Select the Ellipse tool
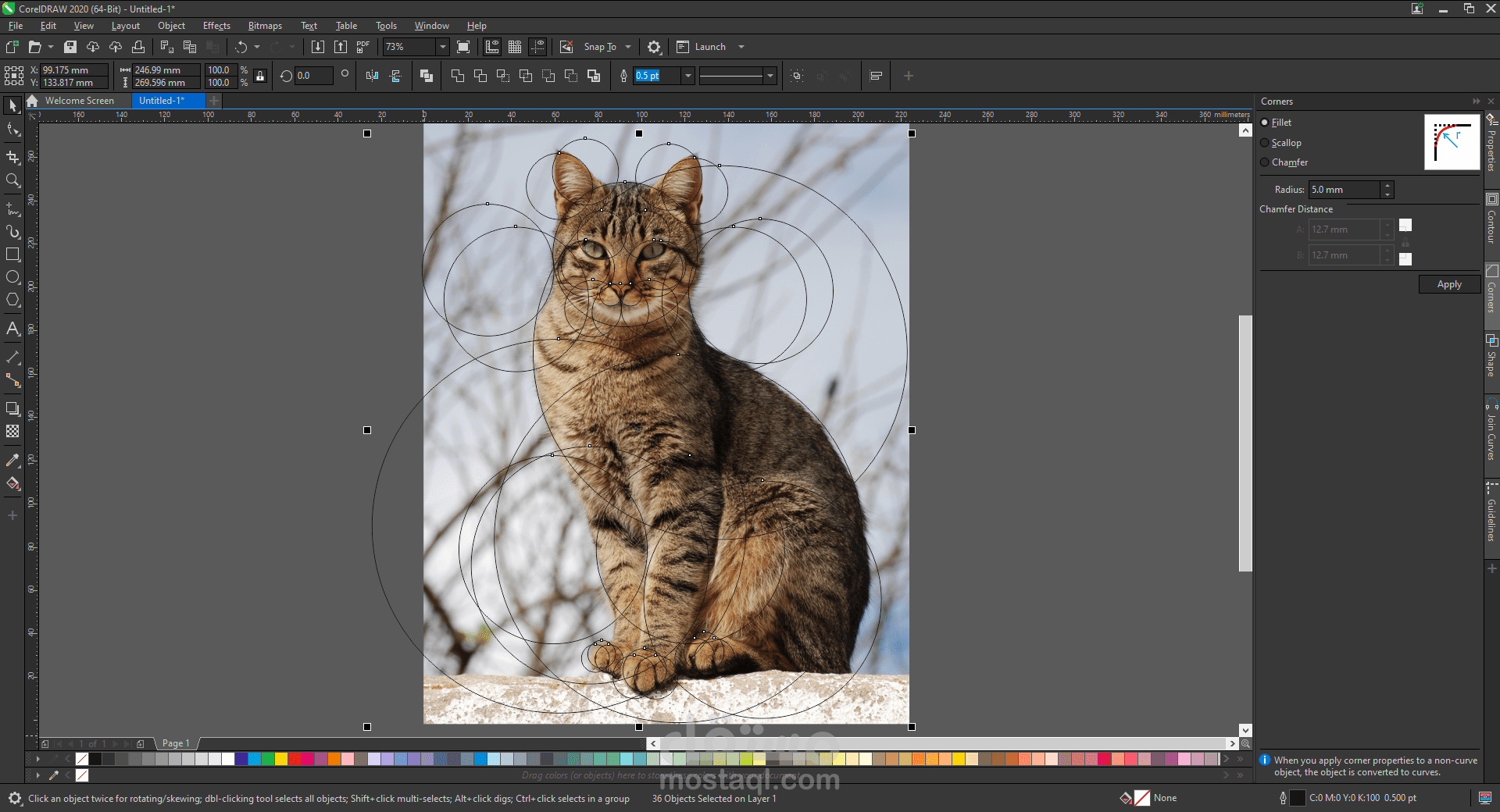1500x812 pixels. 12,277
